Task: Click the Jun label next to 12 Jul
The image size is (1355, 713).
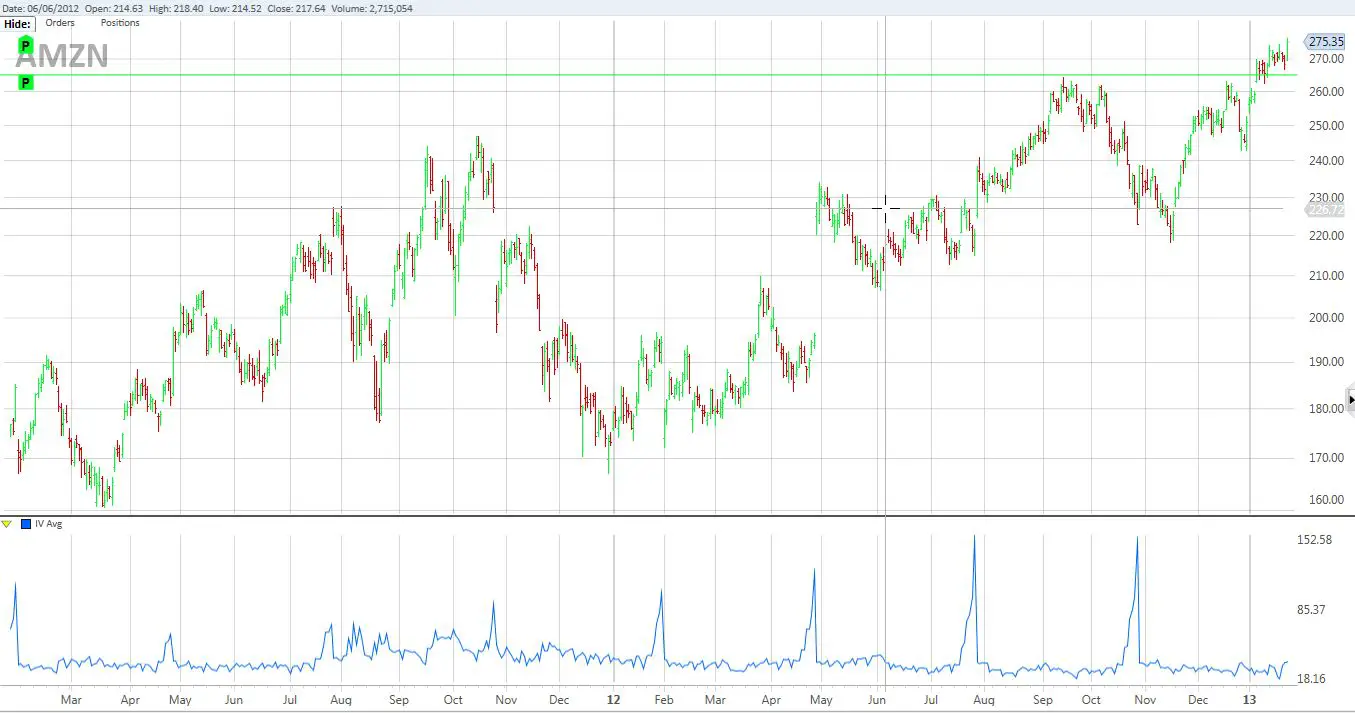Action: [878, 700]
